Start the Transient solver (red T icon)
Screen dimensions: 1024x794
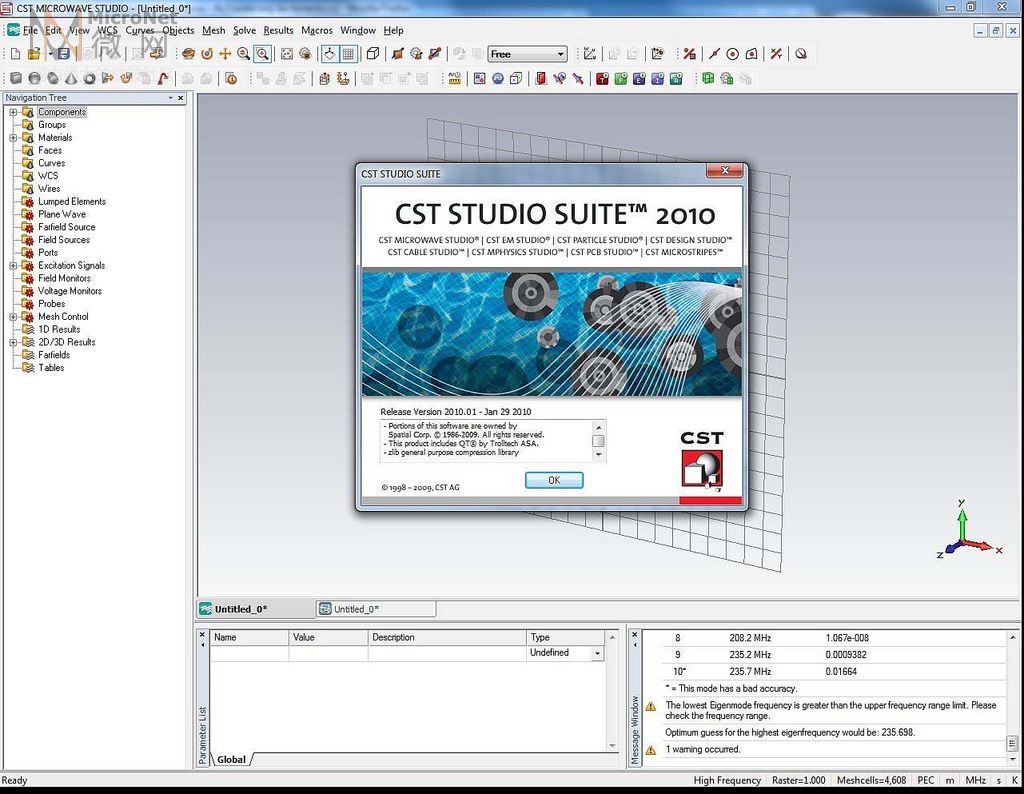[602, 79]
